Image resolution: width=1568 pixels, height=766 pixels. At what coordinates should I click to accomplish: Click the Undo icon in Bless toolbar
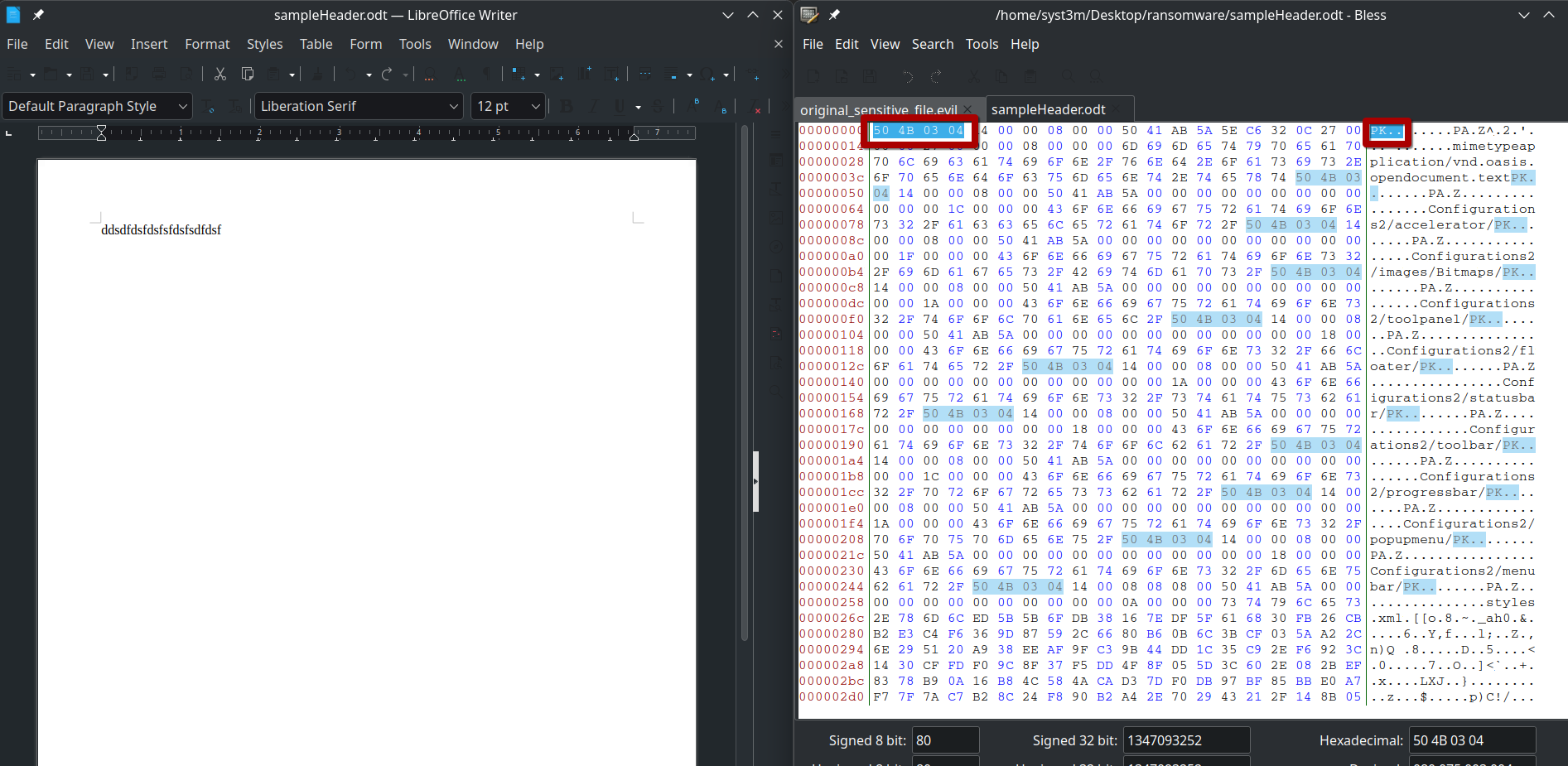(x=908, y=76)
